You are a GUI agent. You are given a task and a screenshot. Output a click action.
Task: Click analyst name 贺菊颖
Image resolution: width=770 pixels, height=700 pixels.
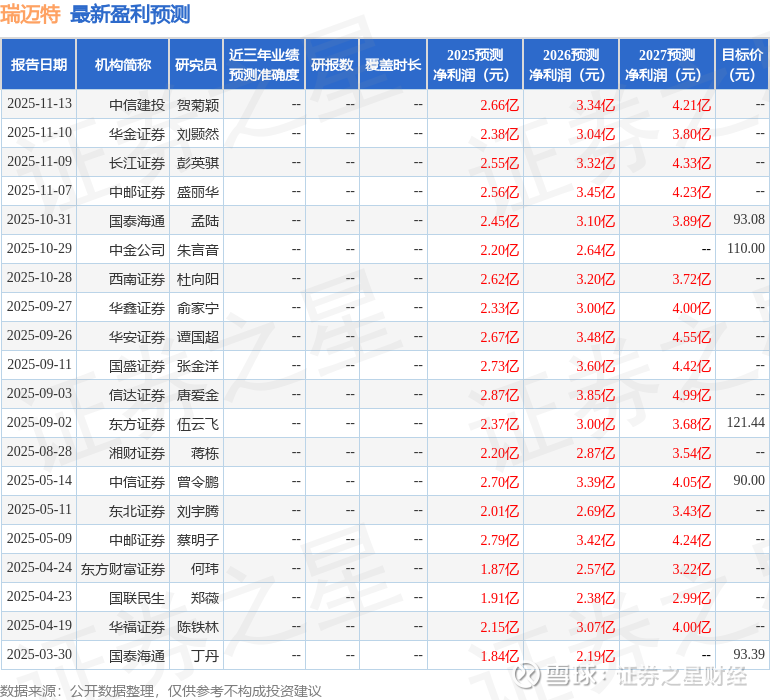pos(198,105)
